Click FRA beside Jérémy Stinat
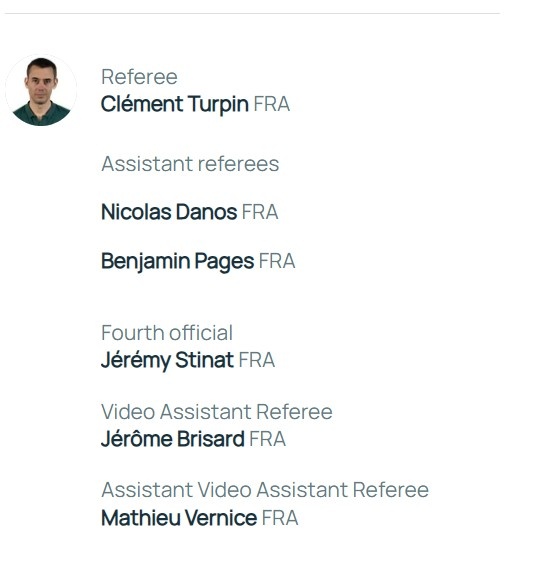 pyautogui.click(x=257, y=360)
